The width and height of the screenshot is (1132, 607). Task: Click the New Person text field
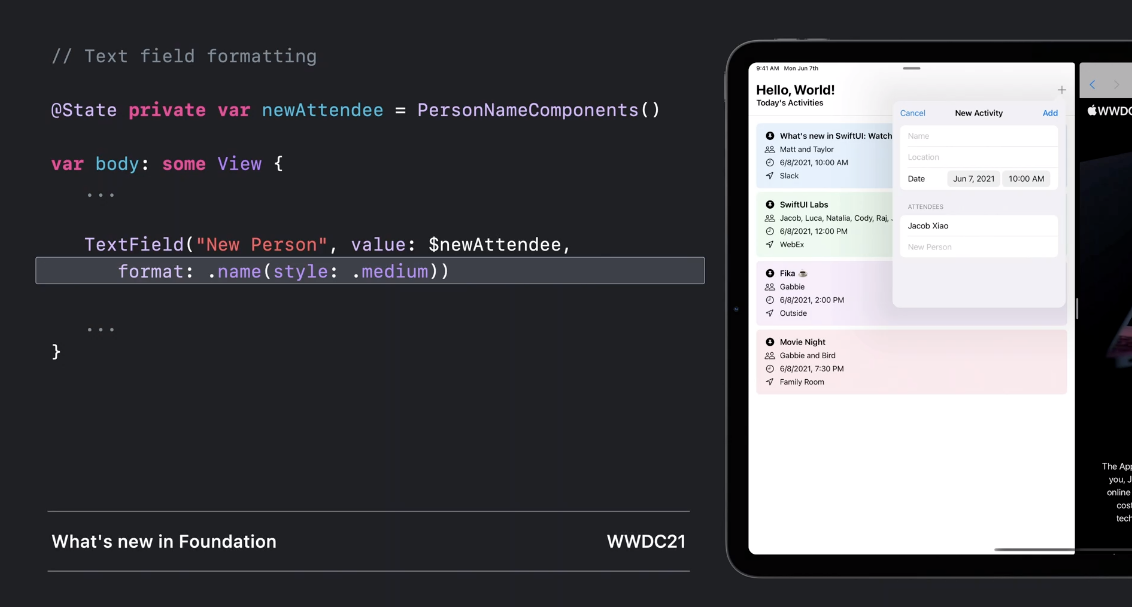(x=978, y=247)
